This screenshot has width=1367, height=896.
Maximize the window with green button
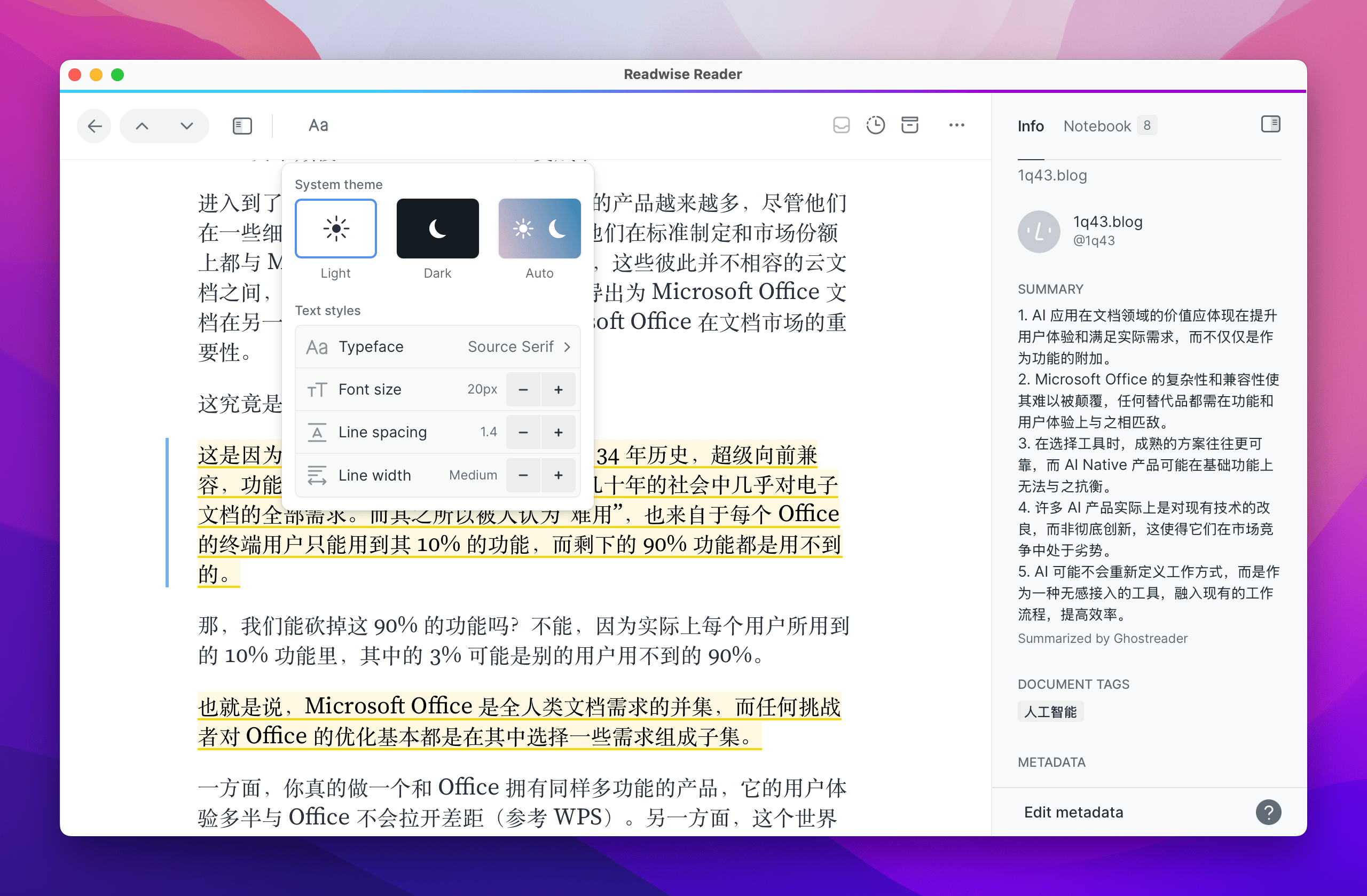[x=117, y=75]
